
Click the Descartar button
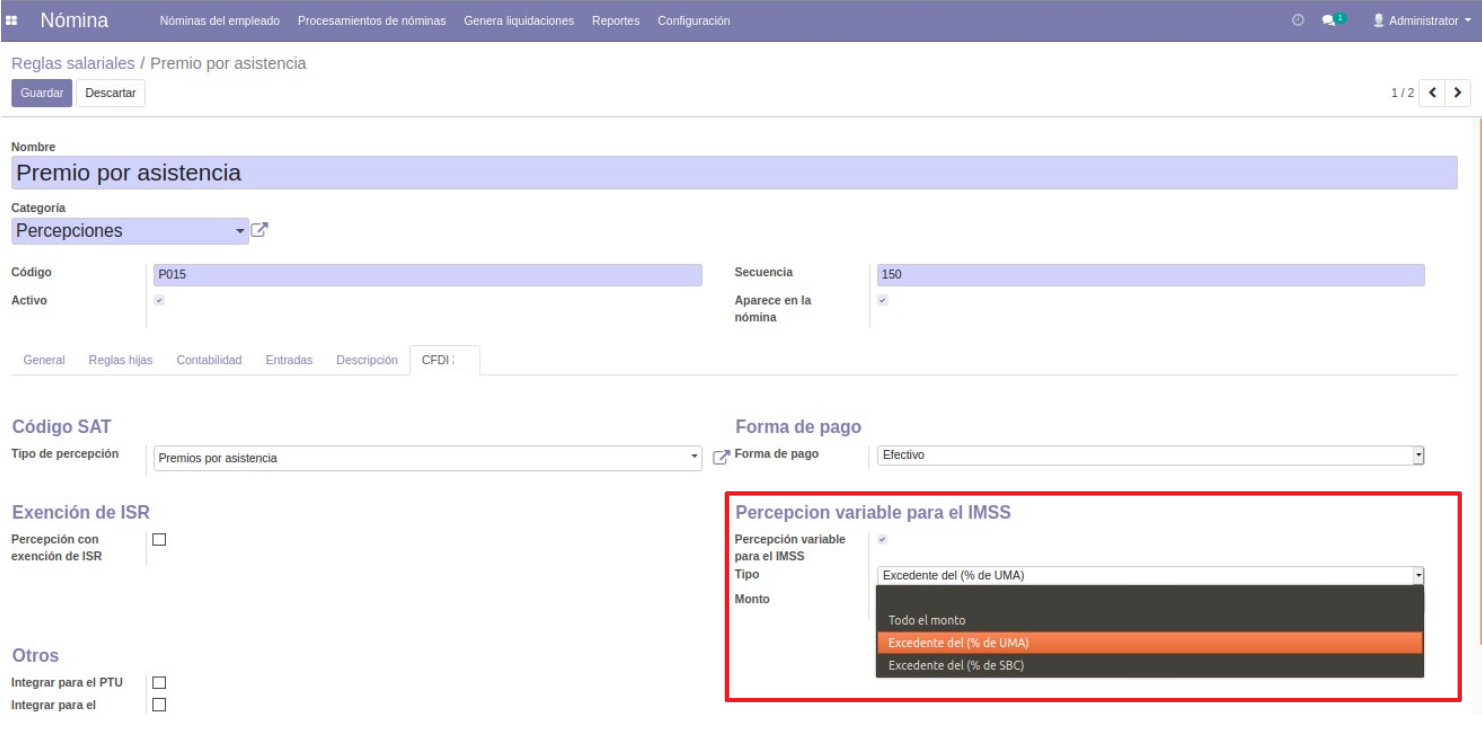(110, 93)
